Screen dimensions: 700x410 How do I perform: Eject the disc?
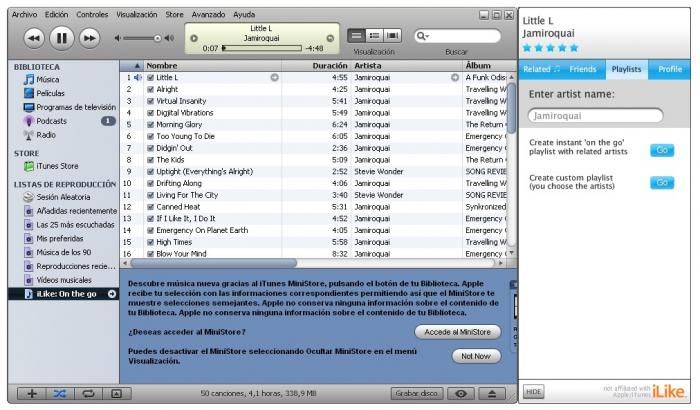coord(492,393)
